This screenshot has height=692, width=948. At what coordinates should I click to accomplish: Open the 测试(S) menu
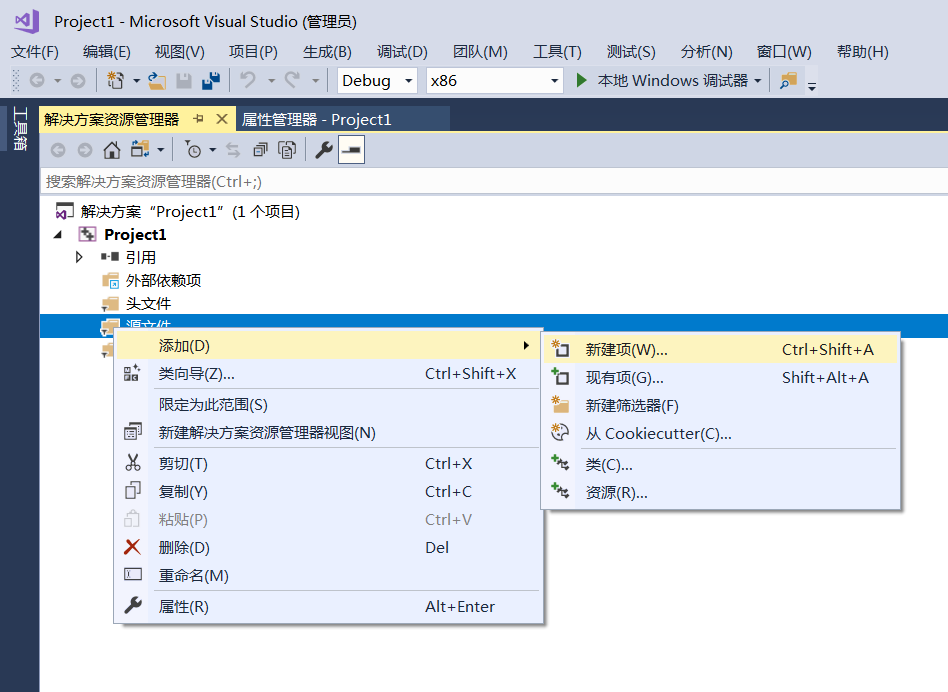tap(631, 52)
